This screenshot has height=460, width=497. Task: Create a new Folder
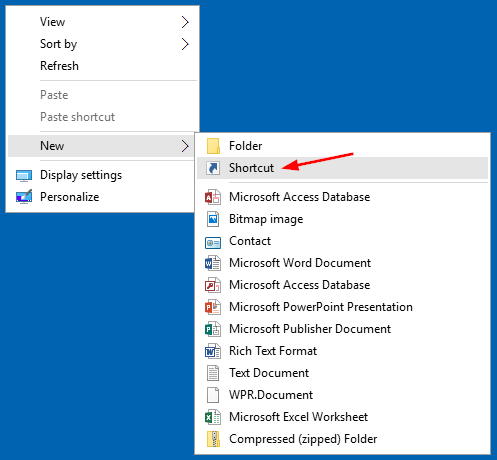pyautogui.click(x=343, y=146)
